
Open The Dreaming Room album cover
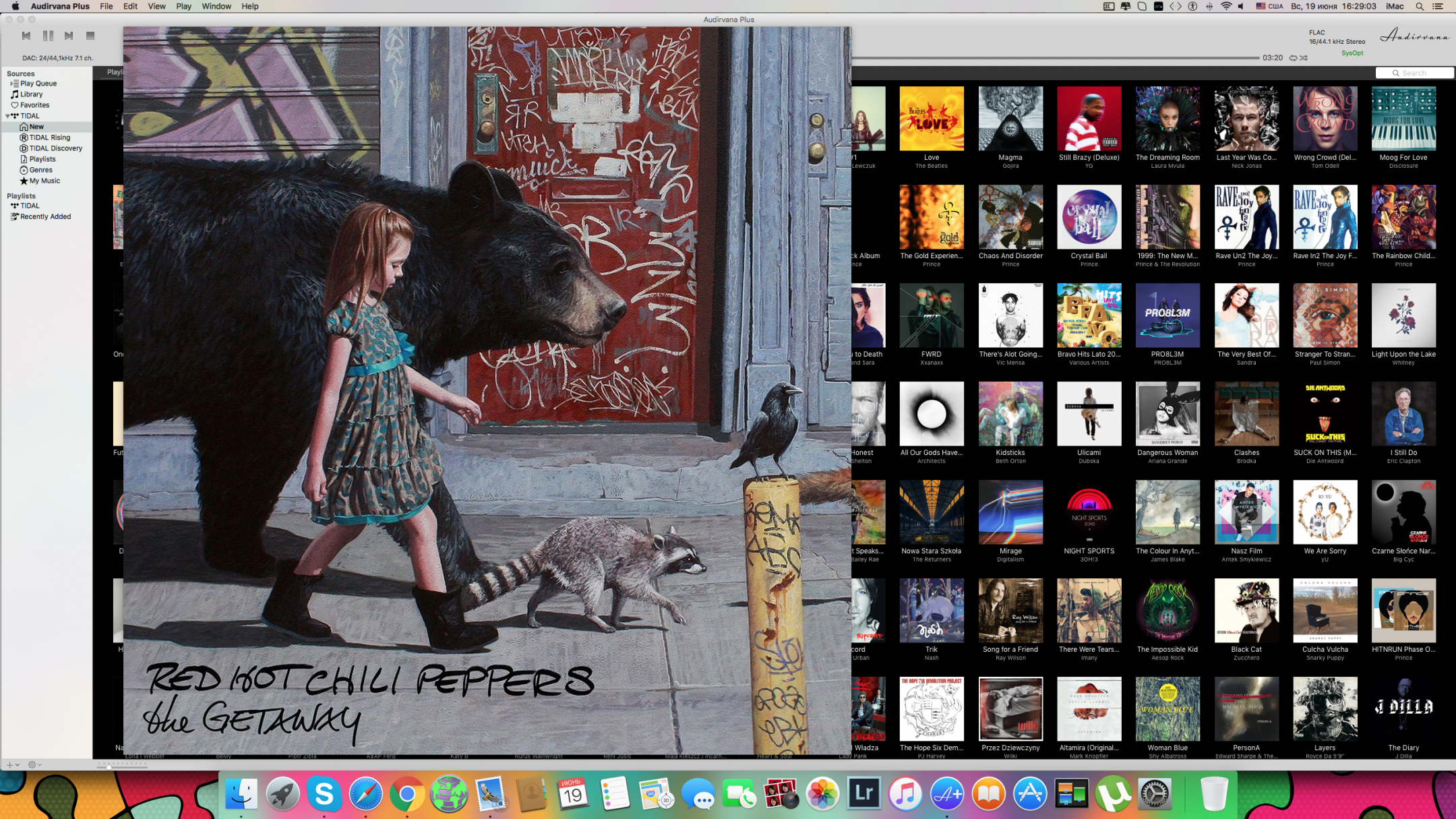tap(1167, 119)
